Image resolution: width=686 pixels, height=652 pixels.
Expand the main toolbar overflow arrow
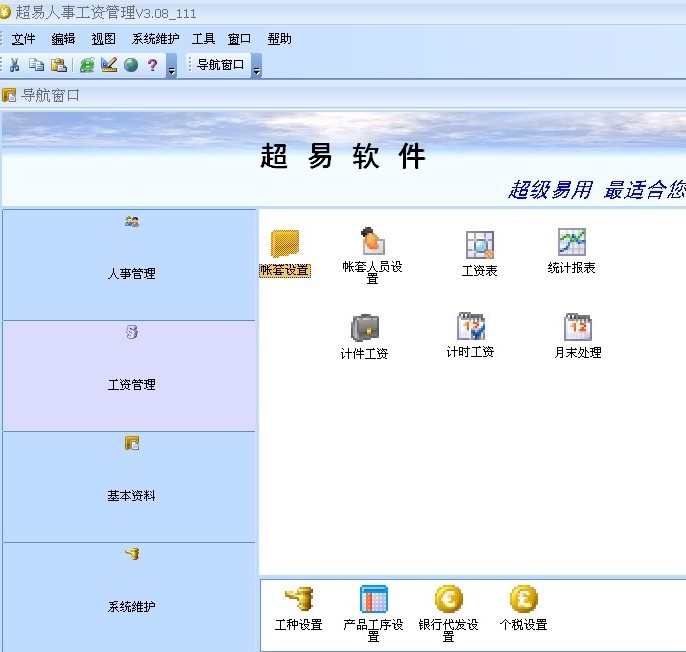click(x=171, y=67)
